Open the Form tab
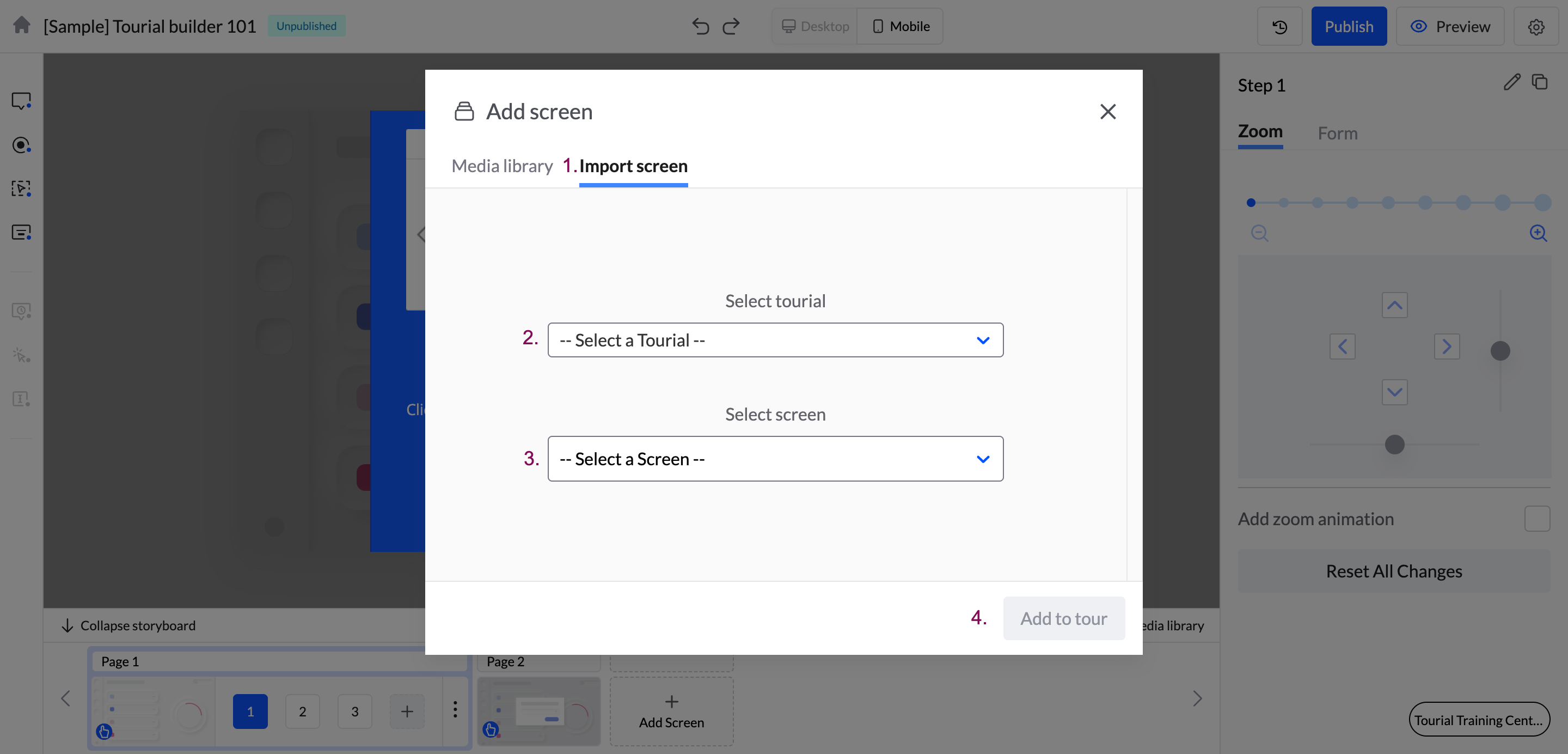1568x754 pixels. [1337, 133]
